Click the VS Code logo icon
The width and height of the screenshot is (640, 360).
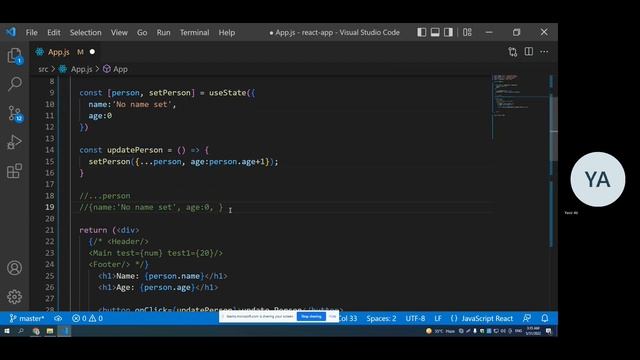coord(11,32)
